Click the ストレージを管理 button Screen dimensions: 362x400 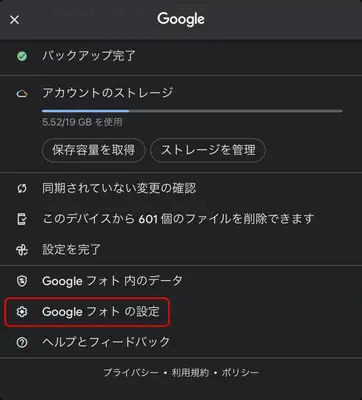(208, 150)
